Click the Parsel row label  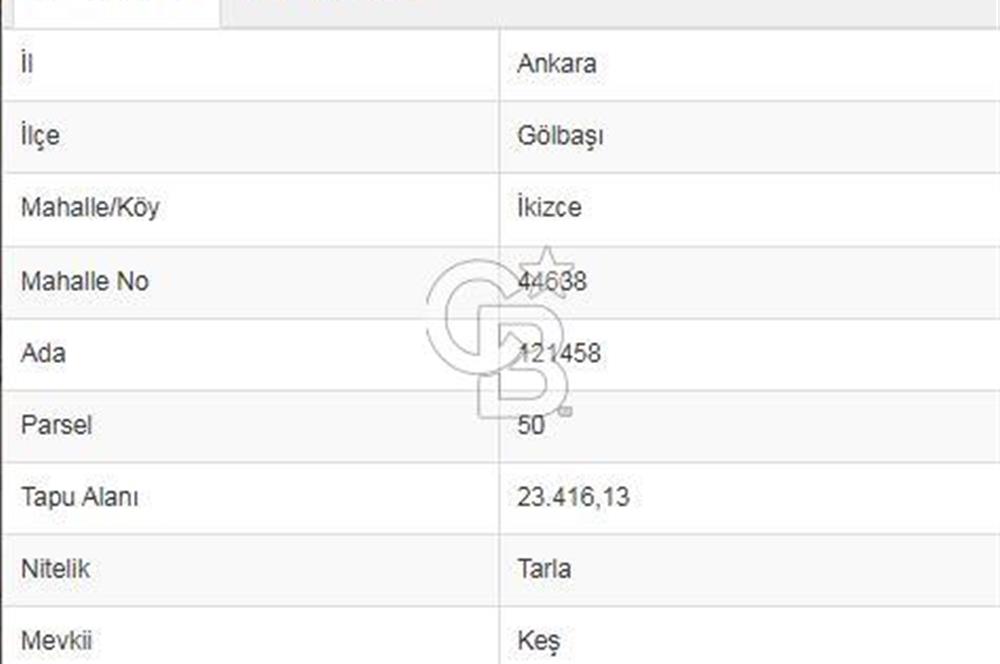(x=54, y=425)
